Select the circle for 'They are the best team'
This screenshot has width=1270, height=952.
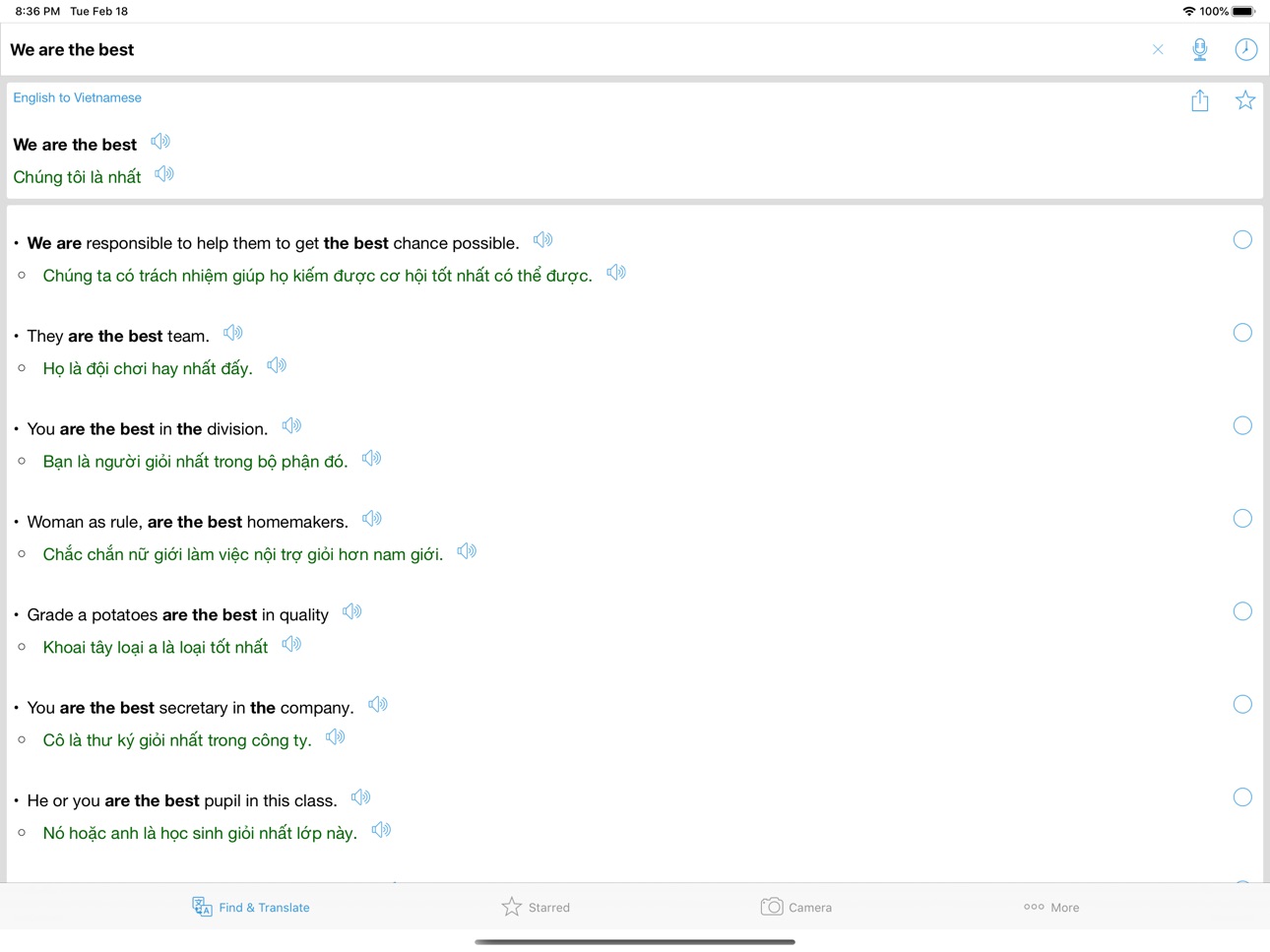pos(1242,333)
